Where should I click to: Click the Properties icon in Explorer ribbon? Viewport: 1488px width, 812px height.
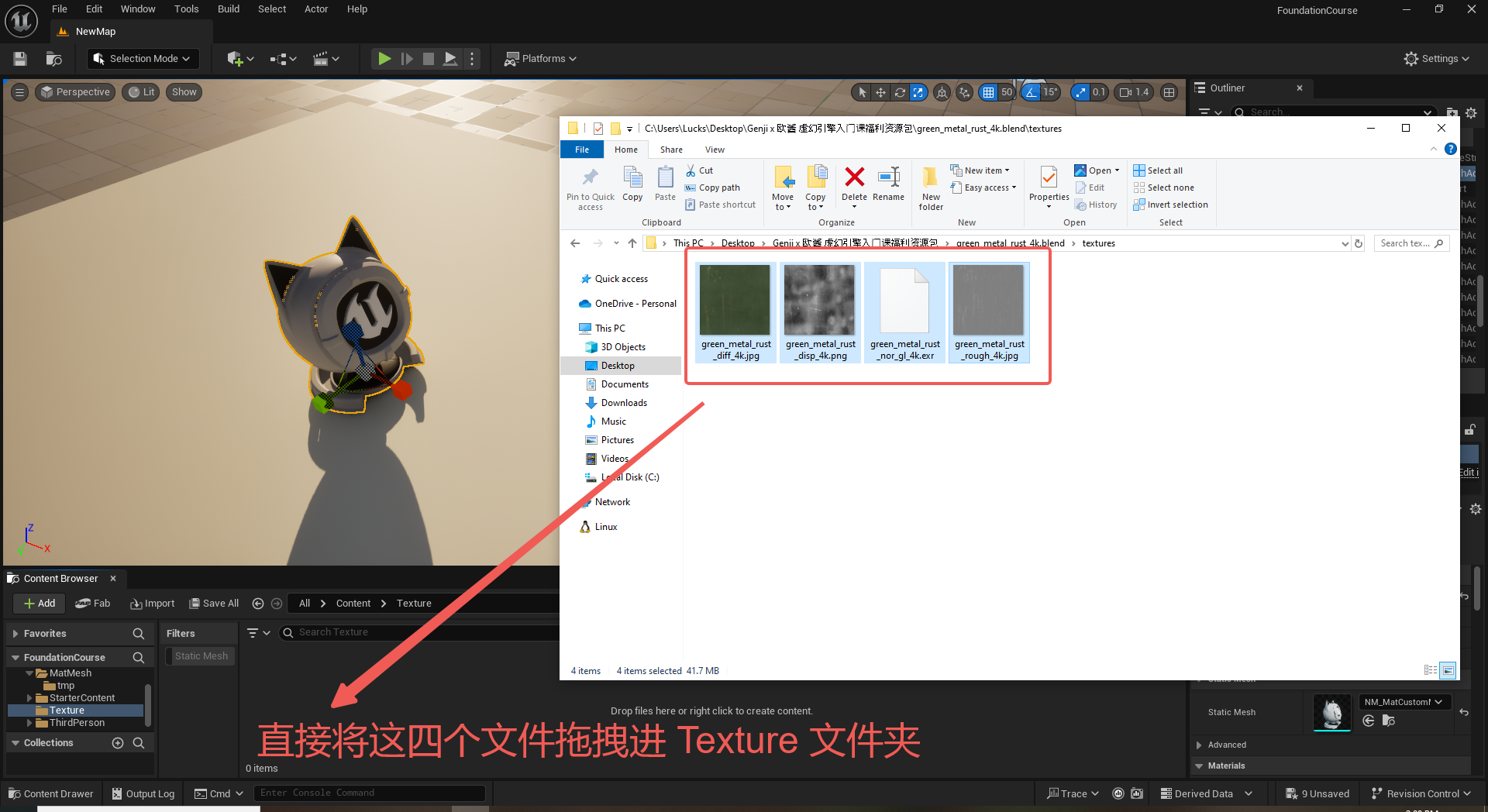[x=1049, y=177]
